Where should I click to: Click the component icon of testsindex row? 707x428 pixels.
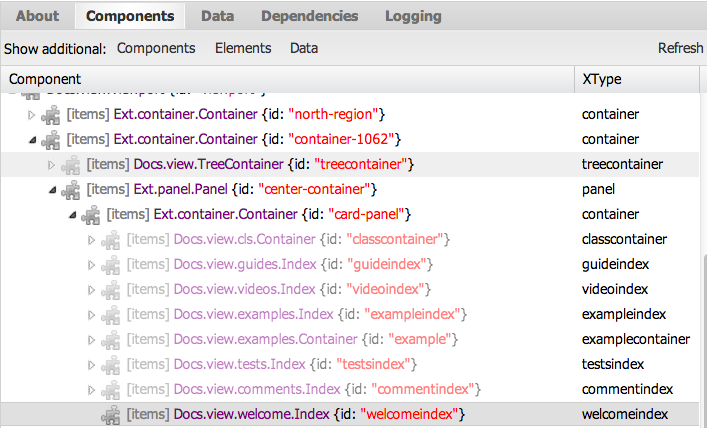point(111,365)
